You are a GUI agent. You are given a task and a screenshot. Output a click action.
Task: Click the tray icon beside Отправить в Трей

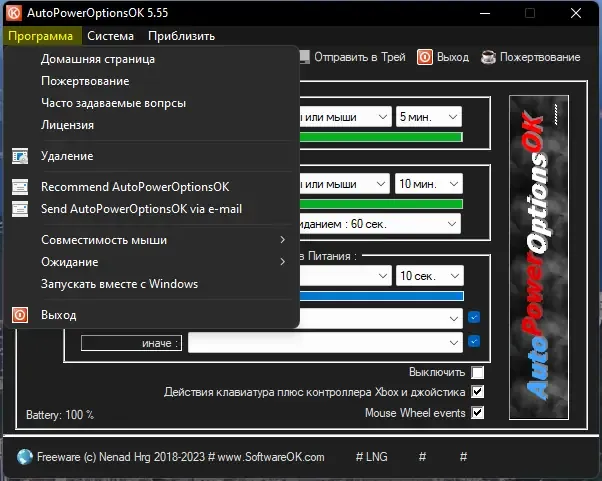coord(304,57)
